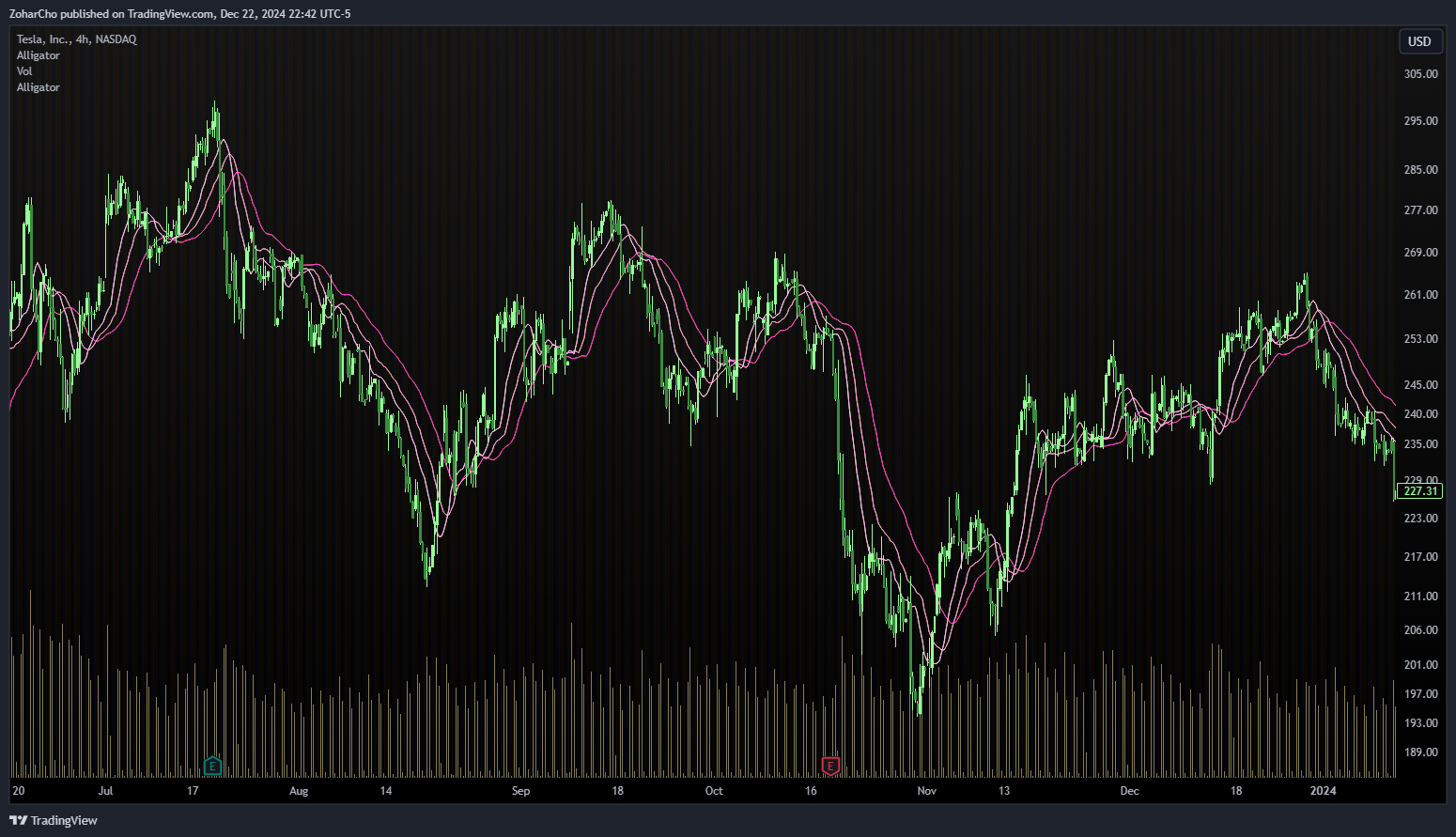Click the 193.00 price axis label
Viewport: 1456px width, 837px height.
(x=1420, y=723)
